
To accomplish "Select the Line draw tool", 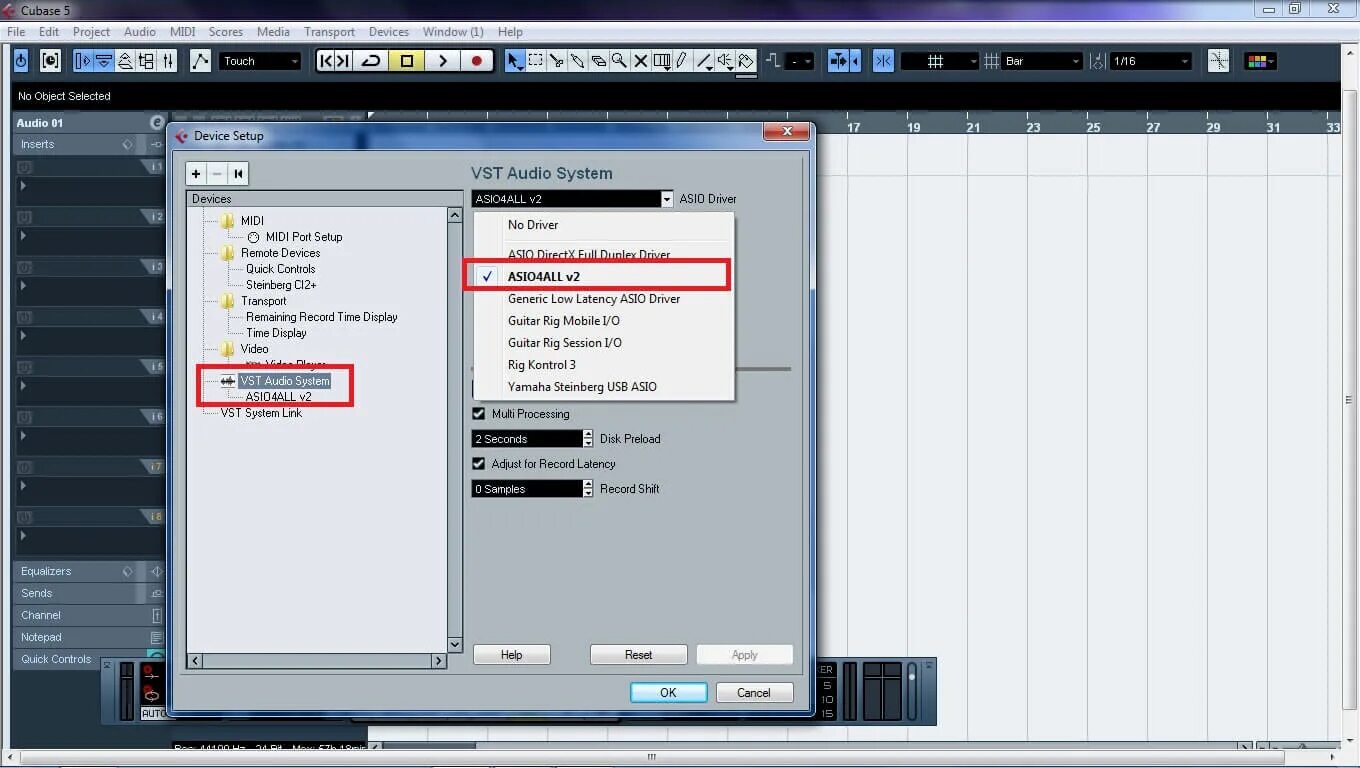I will coord(705,61).
